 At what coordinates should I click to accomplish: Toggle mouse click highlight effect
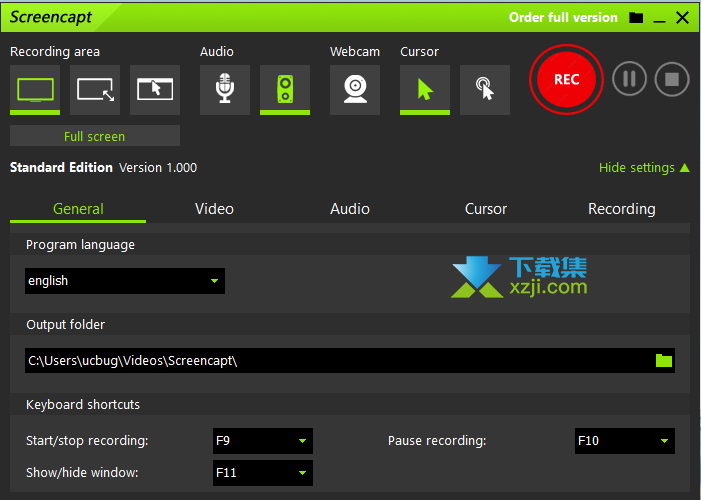click(x=485, y=89)
